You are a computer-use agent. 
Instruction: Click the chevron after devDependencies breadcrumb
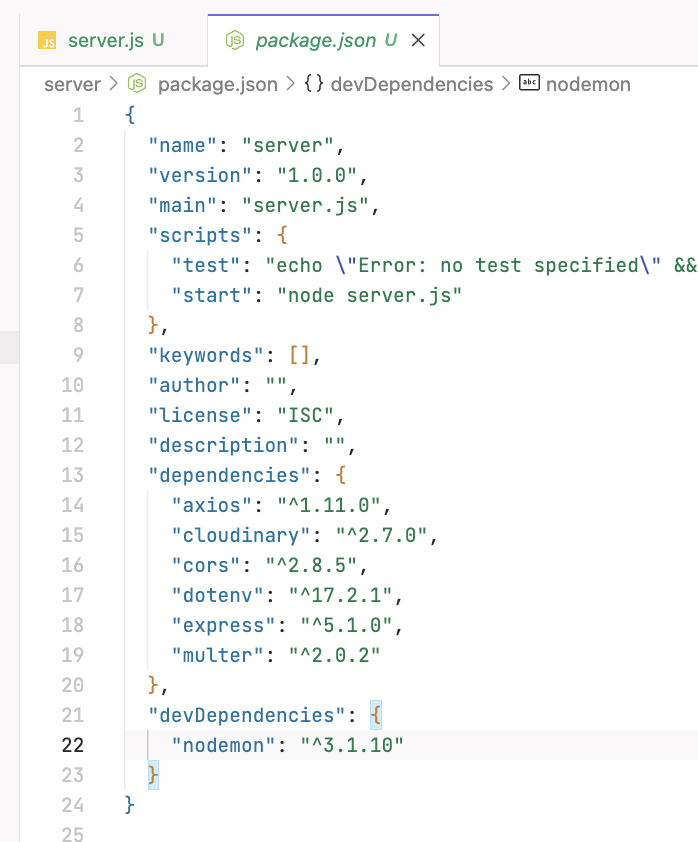506,84
